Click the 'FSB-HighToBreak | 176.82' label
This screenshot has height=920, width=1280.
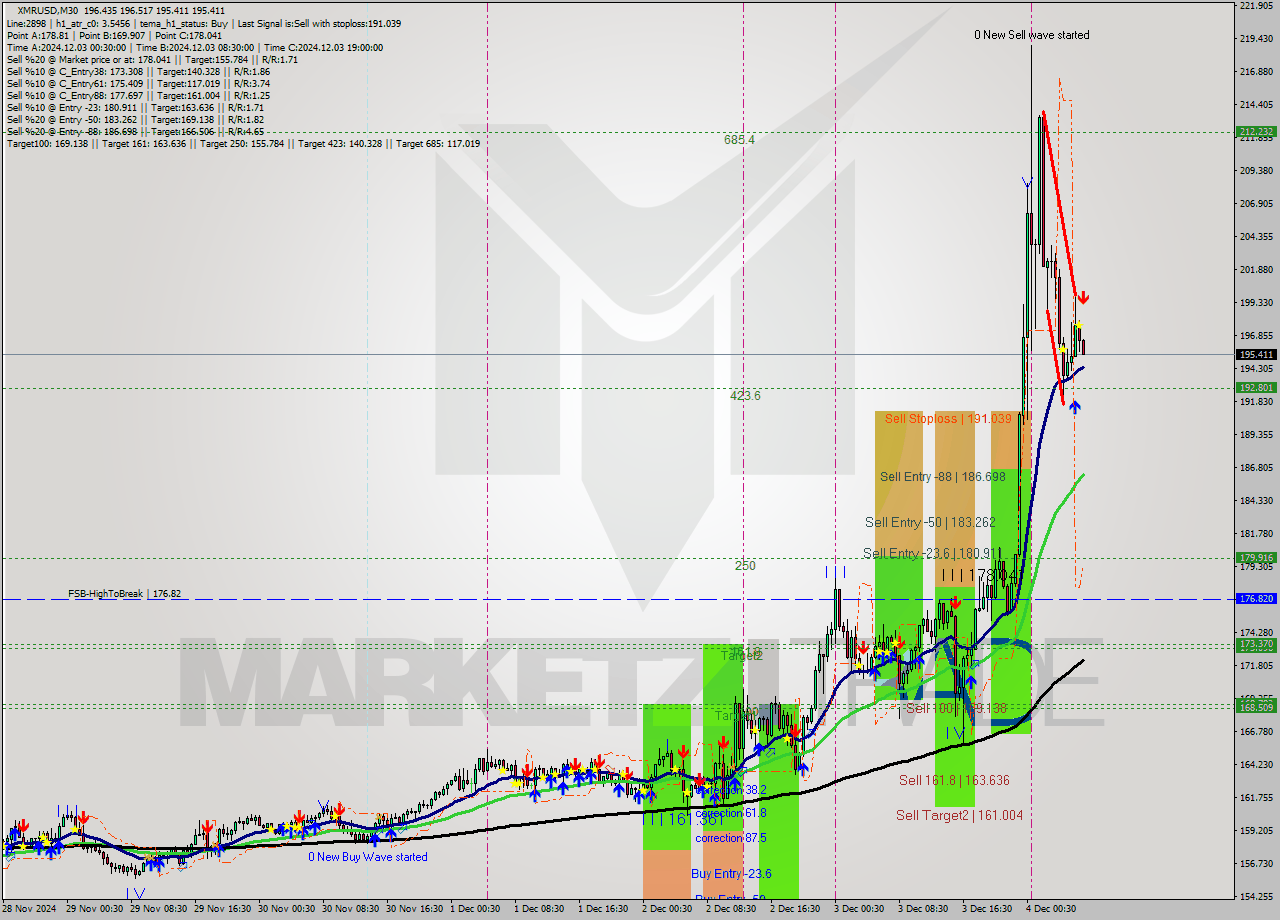click(x=125, y=594)
